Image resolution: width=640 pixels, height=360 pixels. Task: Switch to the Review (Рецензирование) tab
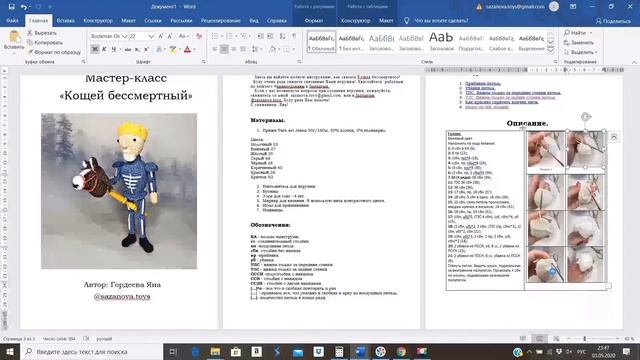220,20
